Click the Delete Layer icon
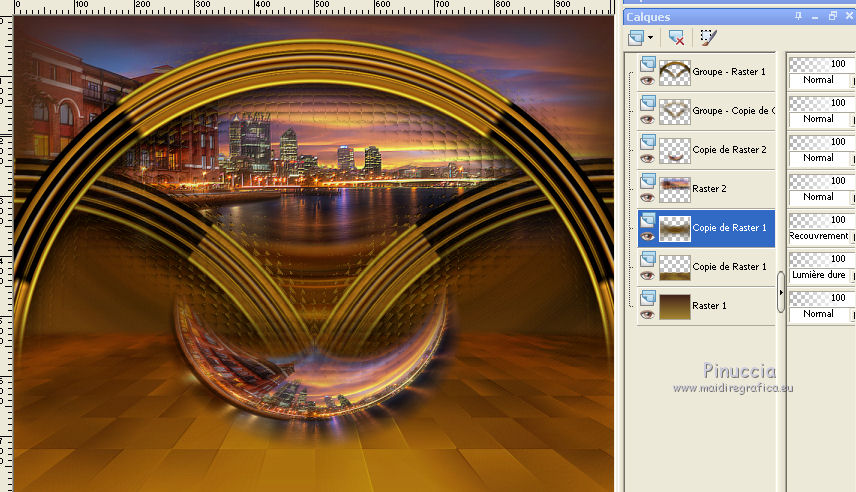 point(676,38)
